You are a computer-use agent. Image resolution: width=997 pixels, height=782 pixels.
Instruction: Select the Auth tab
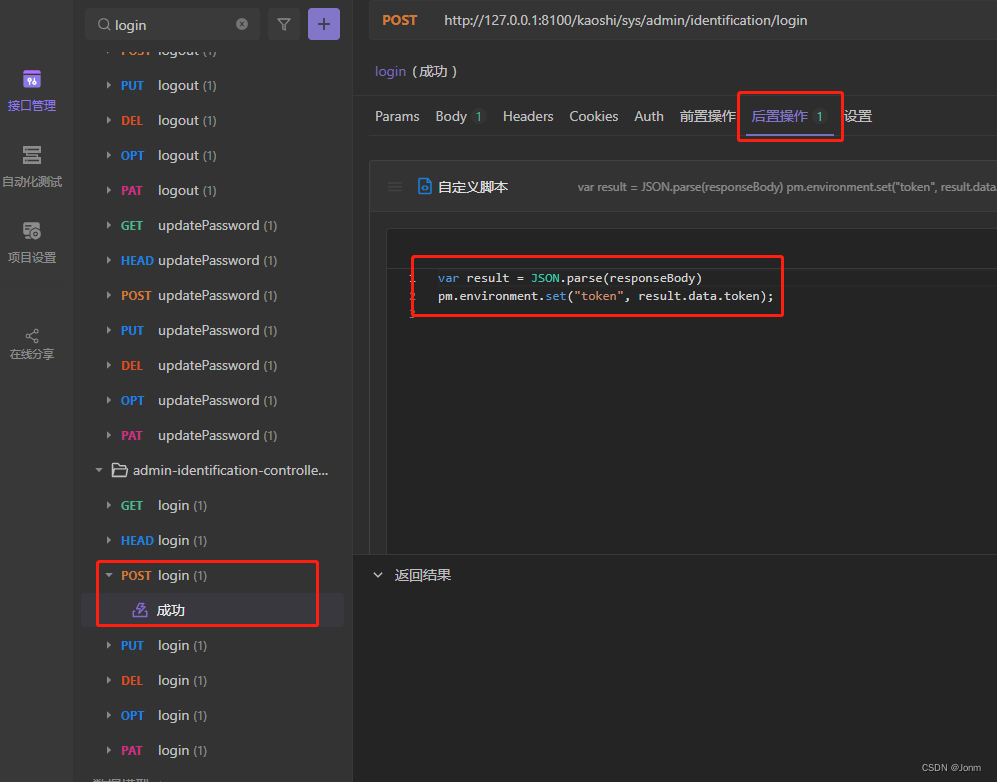[x=648, y=116]
